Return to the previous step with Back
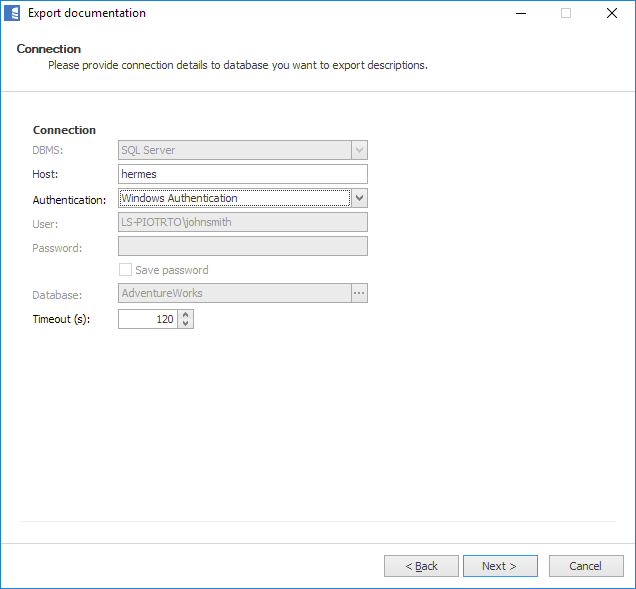Image resolution: width=636 pixels, height=589 pixels. pos(421,566)
